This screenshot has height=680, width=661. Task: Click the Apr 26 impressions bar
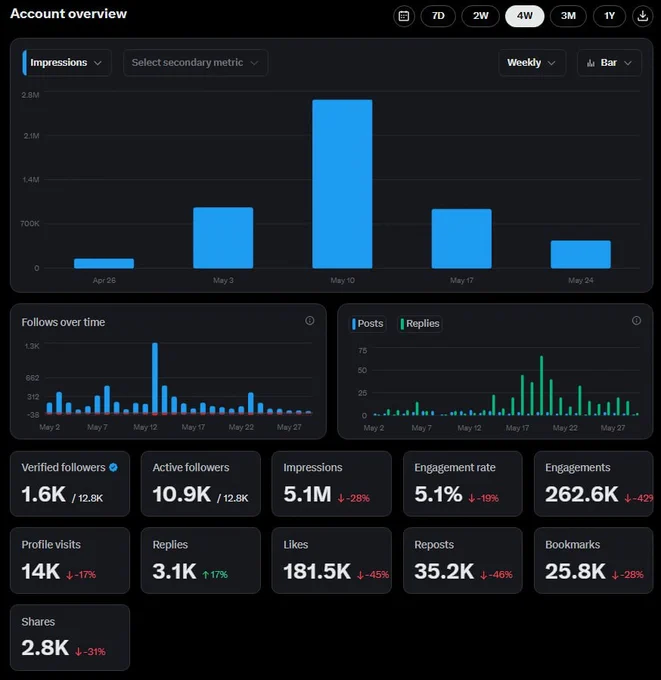tap(104, 263)
